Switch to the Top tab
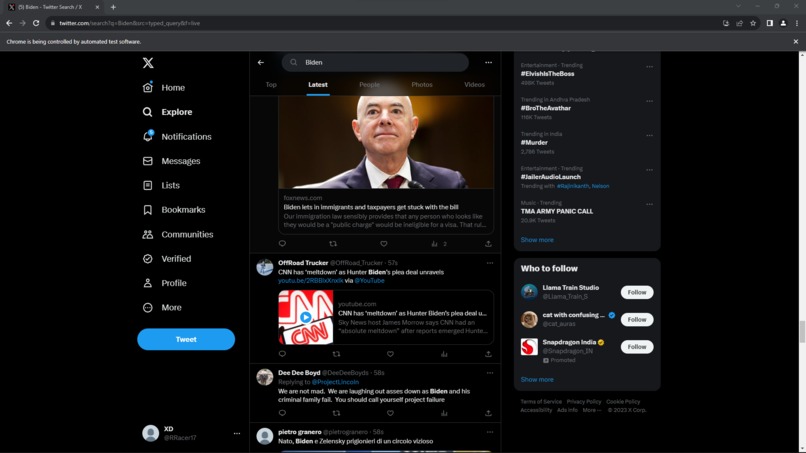The height and width of the screenshot is (453, 806). tap(271, 84)
